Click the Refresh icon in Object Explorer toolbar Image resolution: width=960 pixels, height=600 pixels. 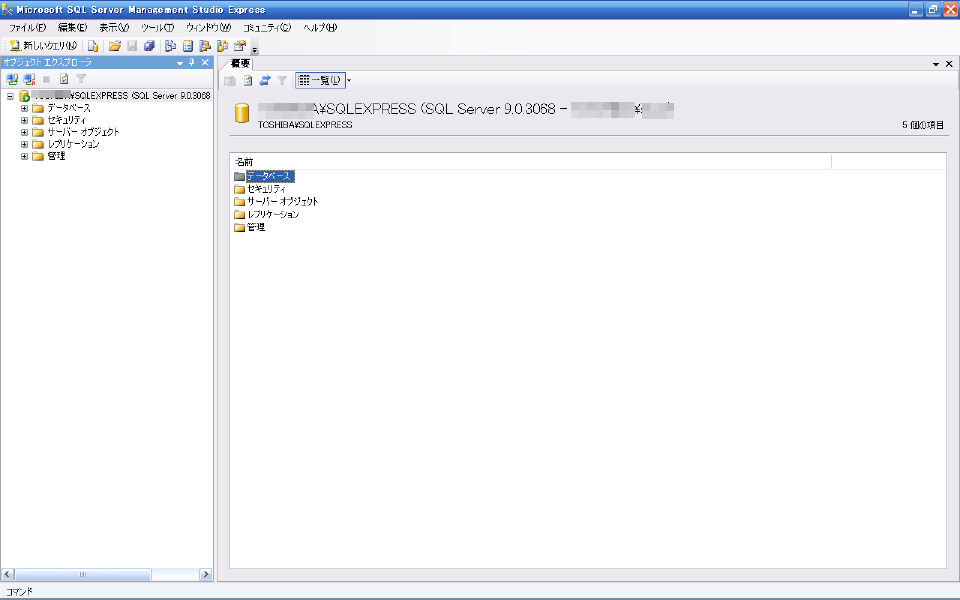64,79
